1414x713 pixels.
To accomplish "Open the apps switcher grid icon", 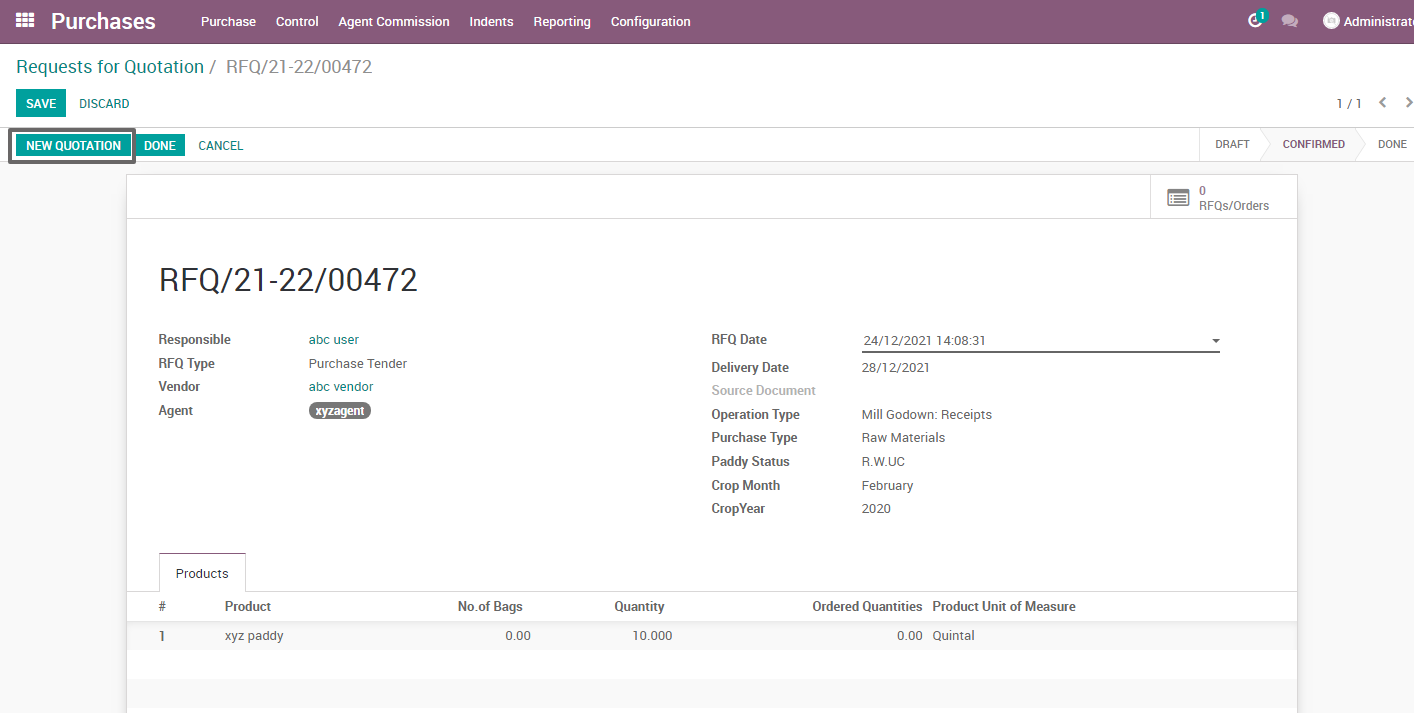I will pos(23,20).
